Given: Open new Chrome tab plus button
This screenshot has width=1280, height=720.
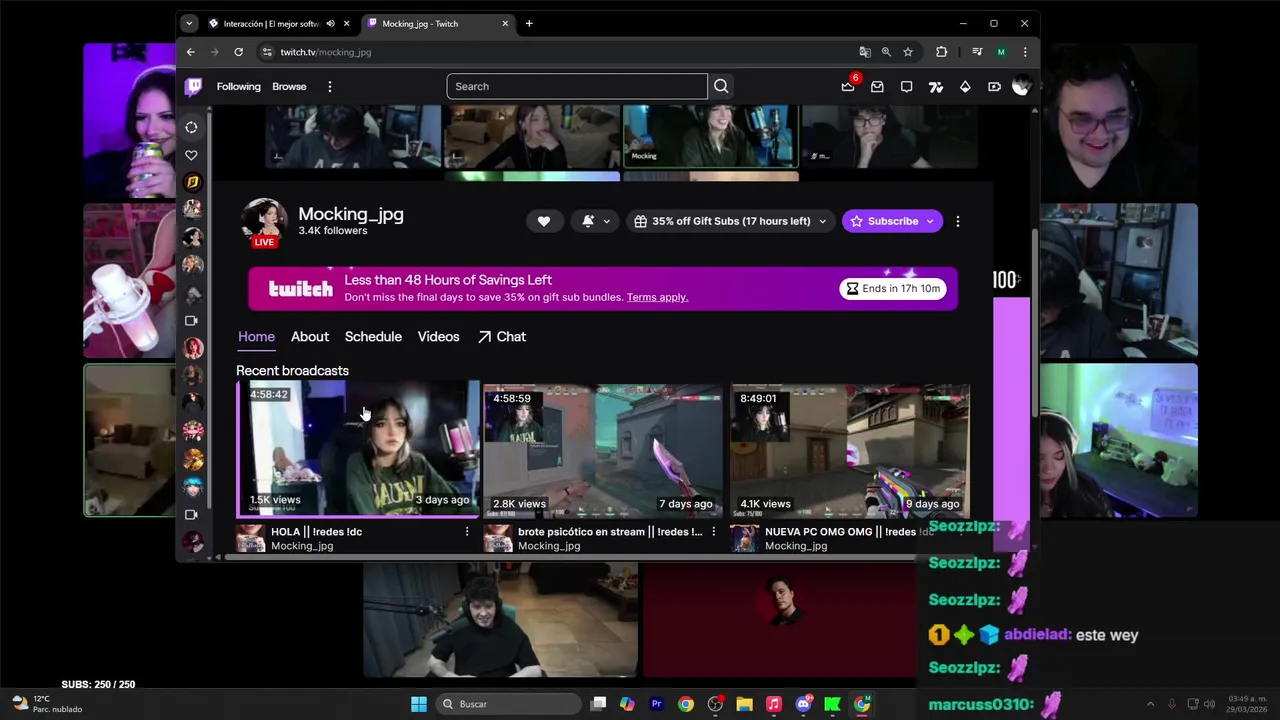Looking at the screenshot, I should point(529,23).
